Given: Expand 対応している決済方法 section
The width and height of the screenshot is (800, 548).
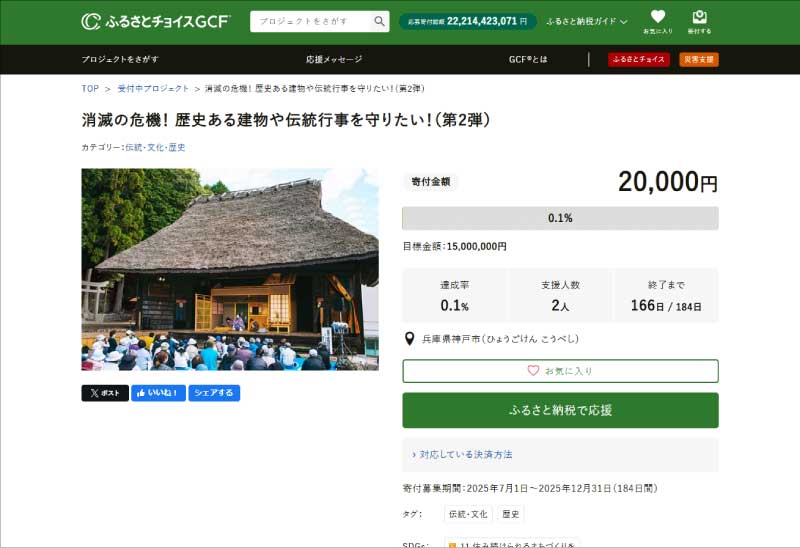Looking at the screenshot, I should pyautogui.click(x=462, y=454).
